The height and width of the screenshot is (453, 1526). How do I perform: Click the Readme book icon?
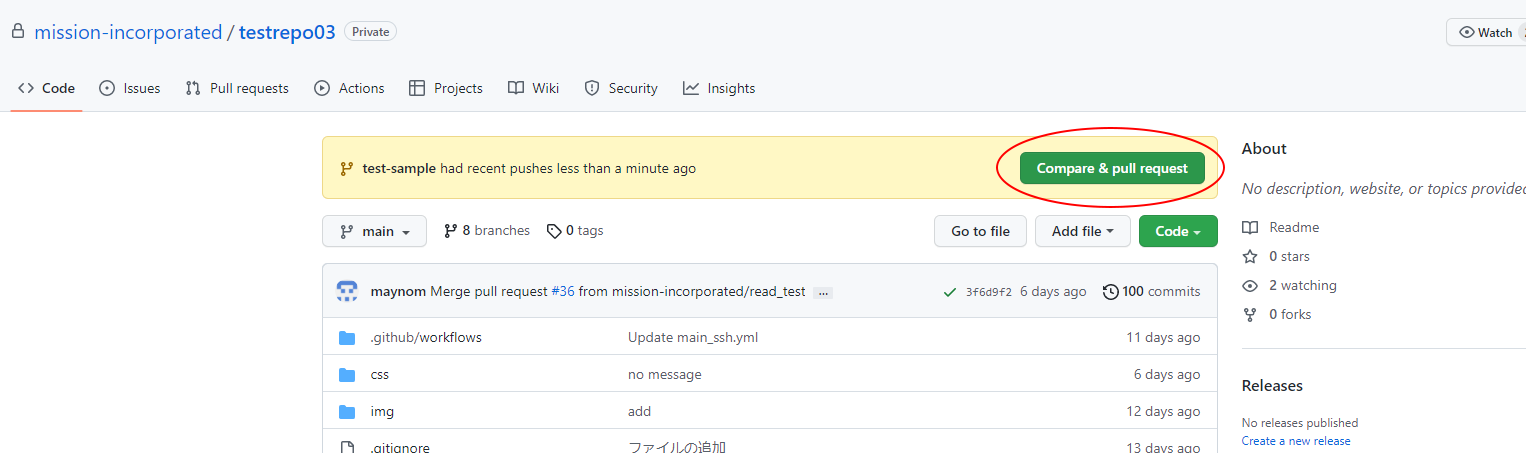[1250, 228]
